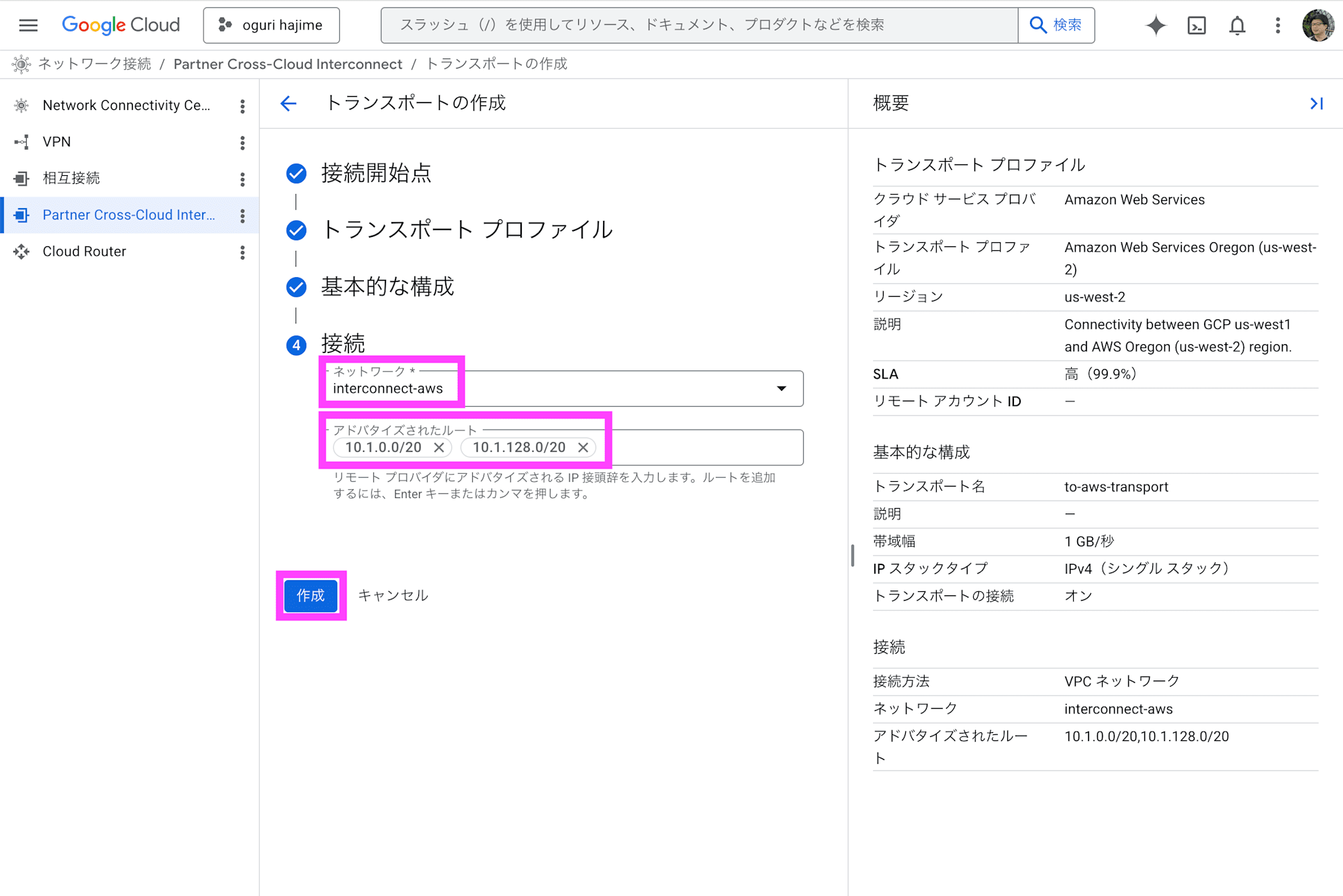Remove the 10.1.0.0/20 route chip
The height and width of the screenshot is (896, 1343).
[440, 447]
